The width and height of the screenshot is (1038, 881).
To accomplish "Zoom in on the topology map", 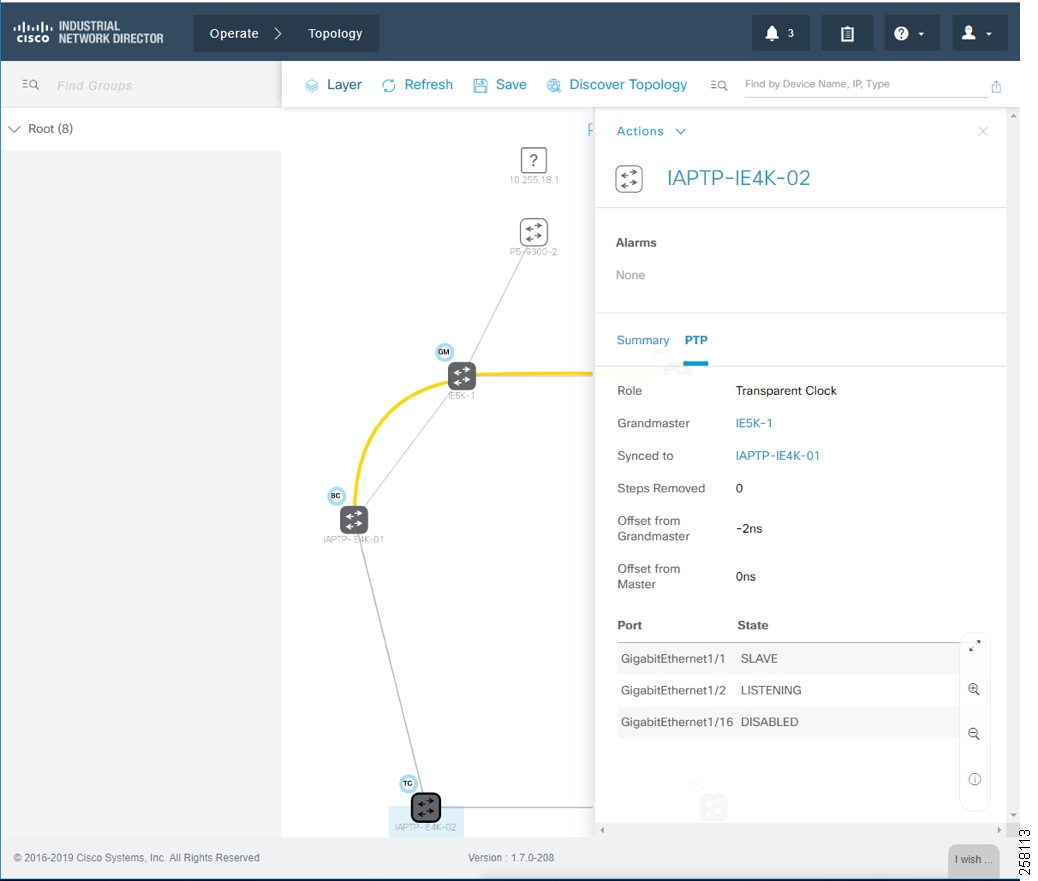I will click(974, 689).
